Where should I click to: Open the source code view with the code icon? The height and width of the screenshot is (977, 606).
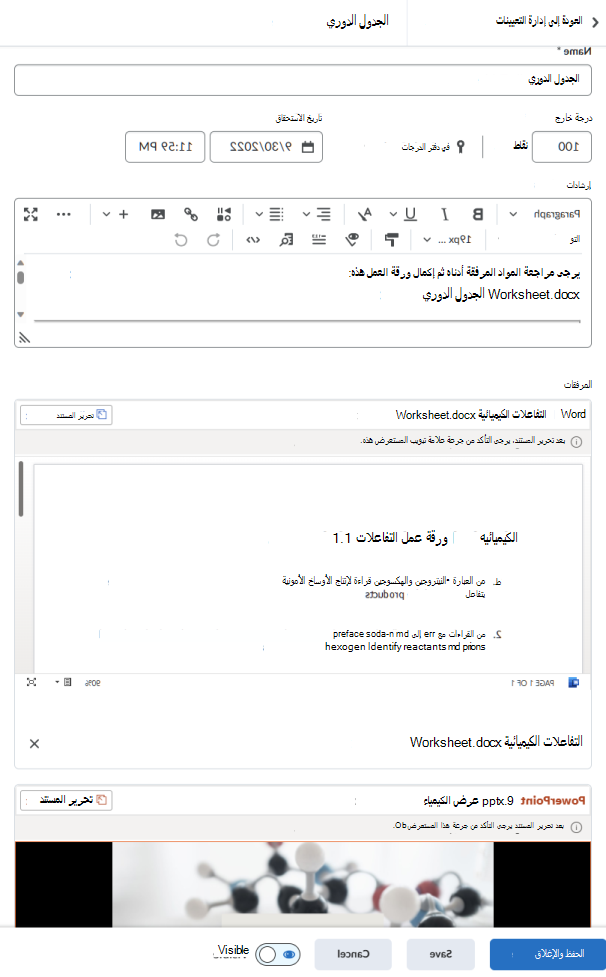[253, 240]
